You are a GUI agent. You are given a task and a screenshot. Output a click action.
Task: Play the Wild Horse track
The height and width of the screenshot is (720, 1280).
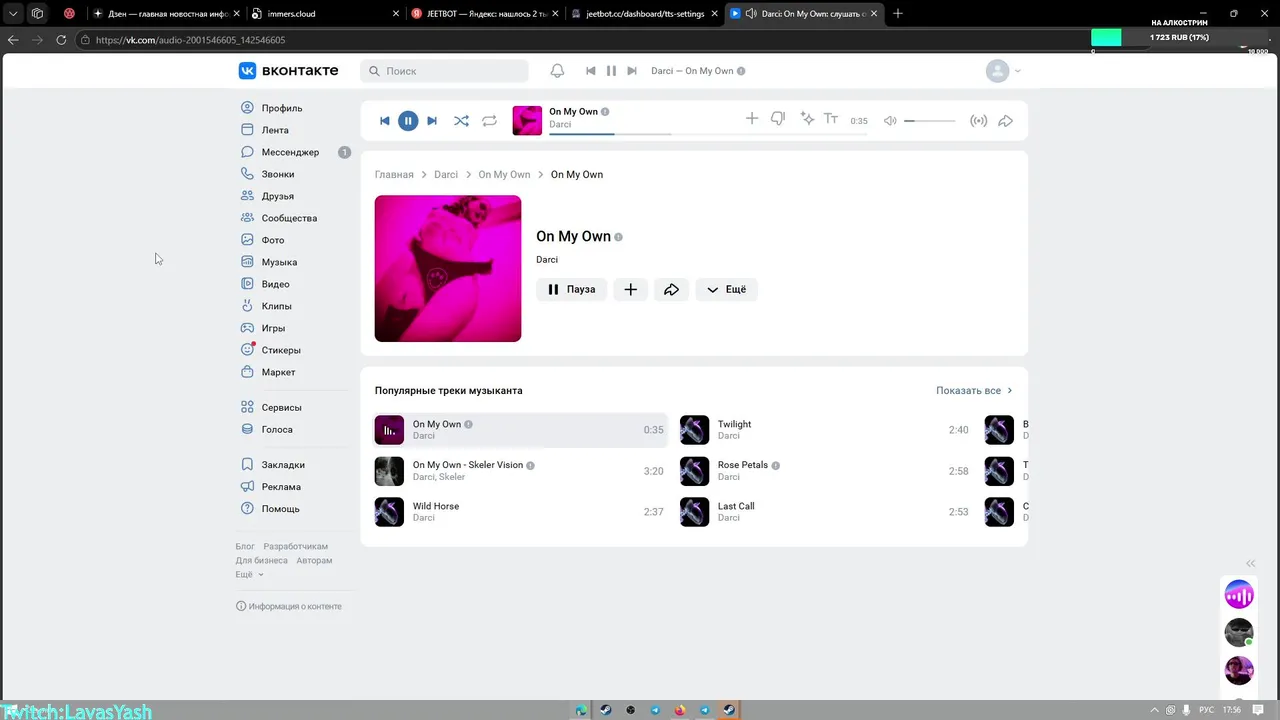click(x=519, y=512)
